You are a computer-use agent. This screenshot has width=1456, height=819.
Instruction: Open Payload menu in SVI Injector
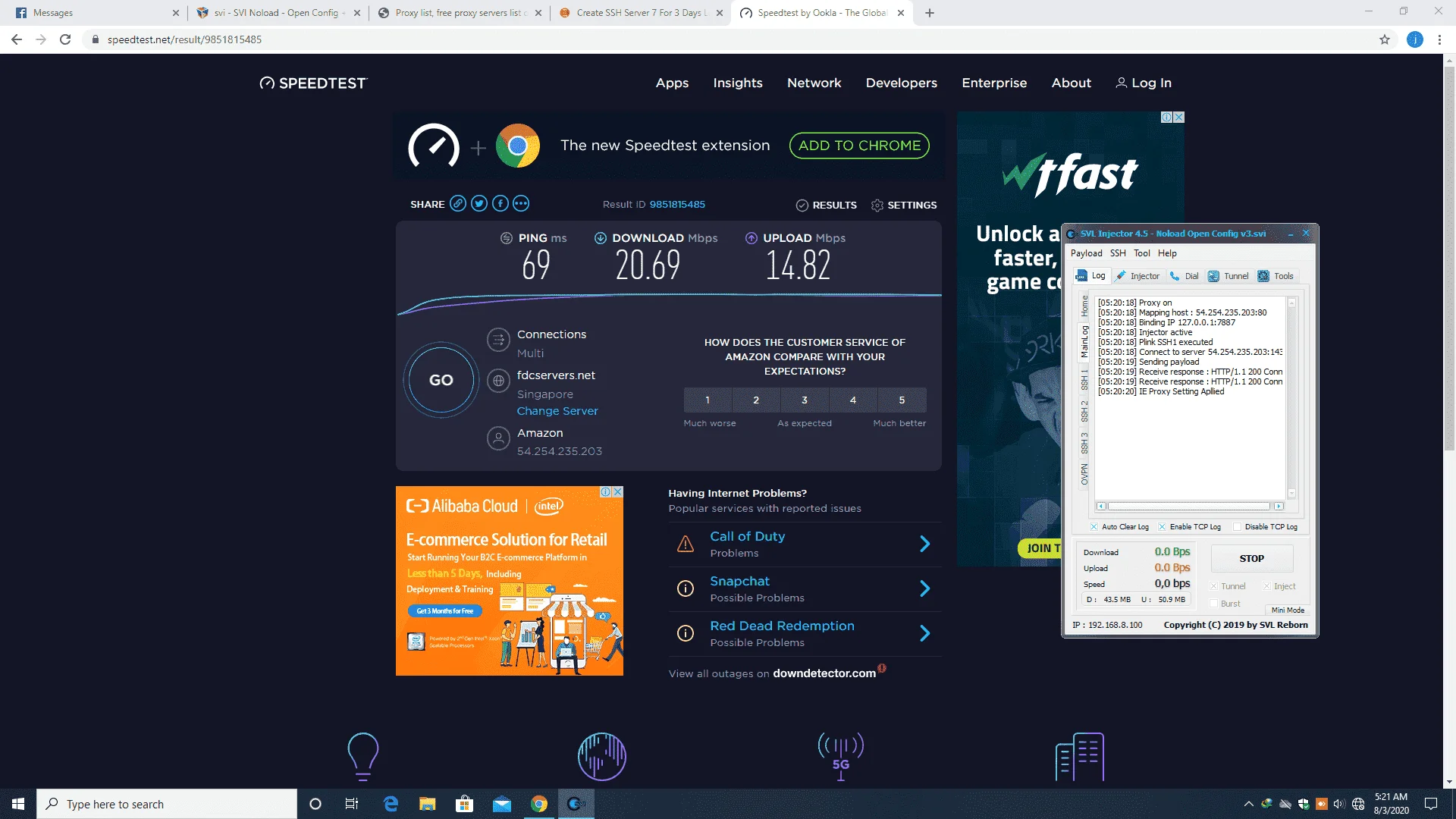[x=1086, y=253]
